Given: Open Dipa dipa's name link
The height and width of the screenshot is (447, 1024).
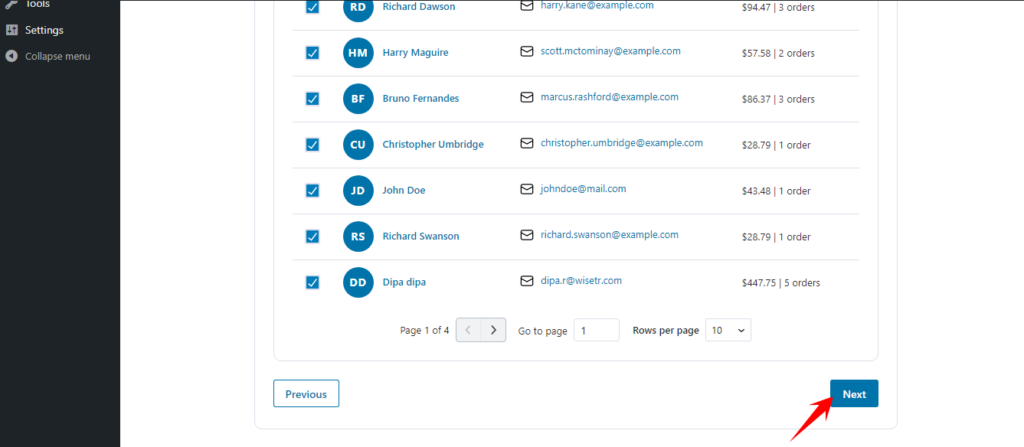Looking at the screenshot, I should point(404,282).
